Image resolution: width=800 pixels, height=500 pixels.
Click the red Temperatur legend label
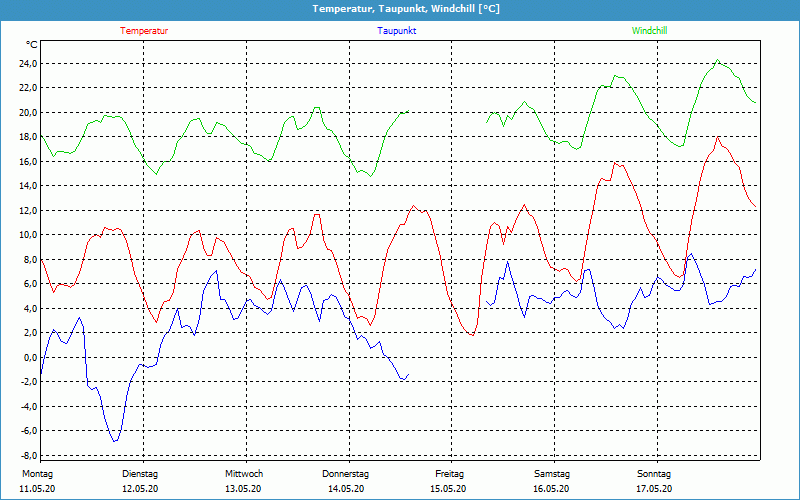pyautogui.click(x=144, y=31)
